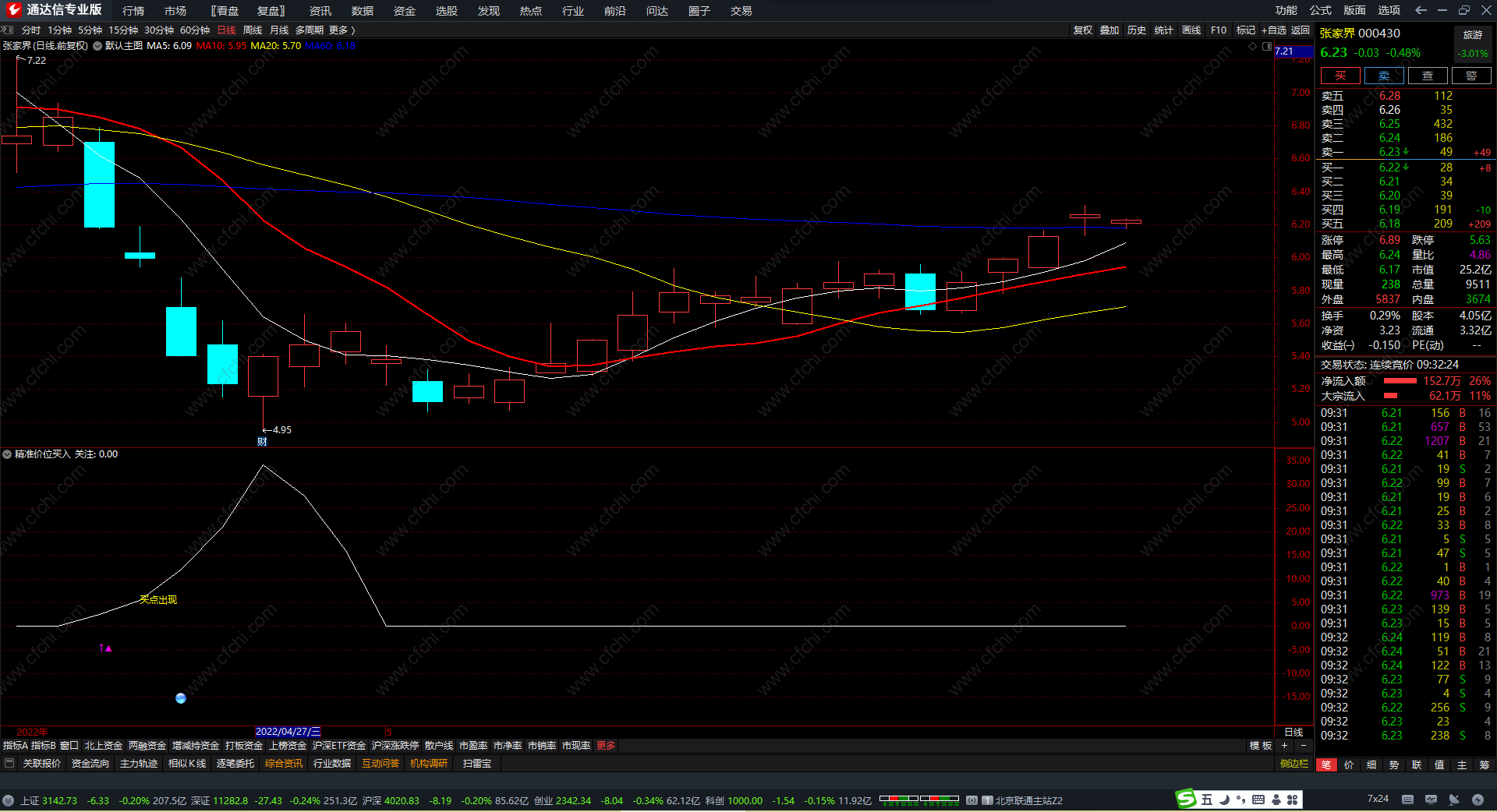The height and width of the screenshot is (812, 1497).
Task: Select the 60分钟 period tab
Action: point(195,30)
